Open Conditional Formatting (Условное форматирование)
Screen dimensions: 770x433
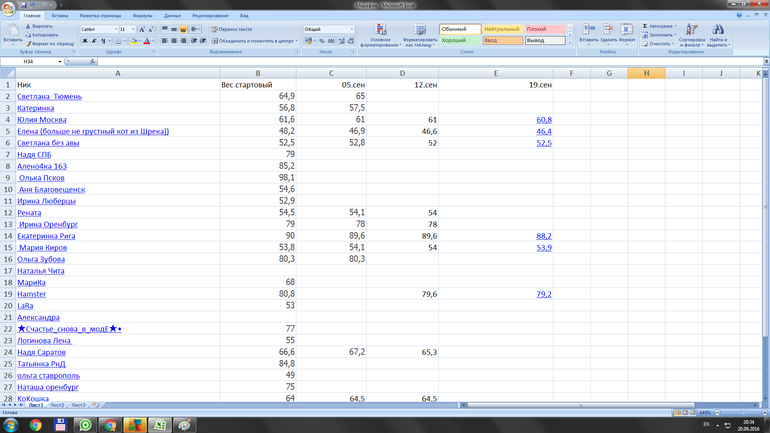pos(380,35)
